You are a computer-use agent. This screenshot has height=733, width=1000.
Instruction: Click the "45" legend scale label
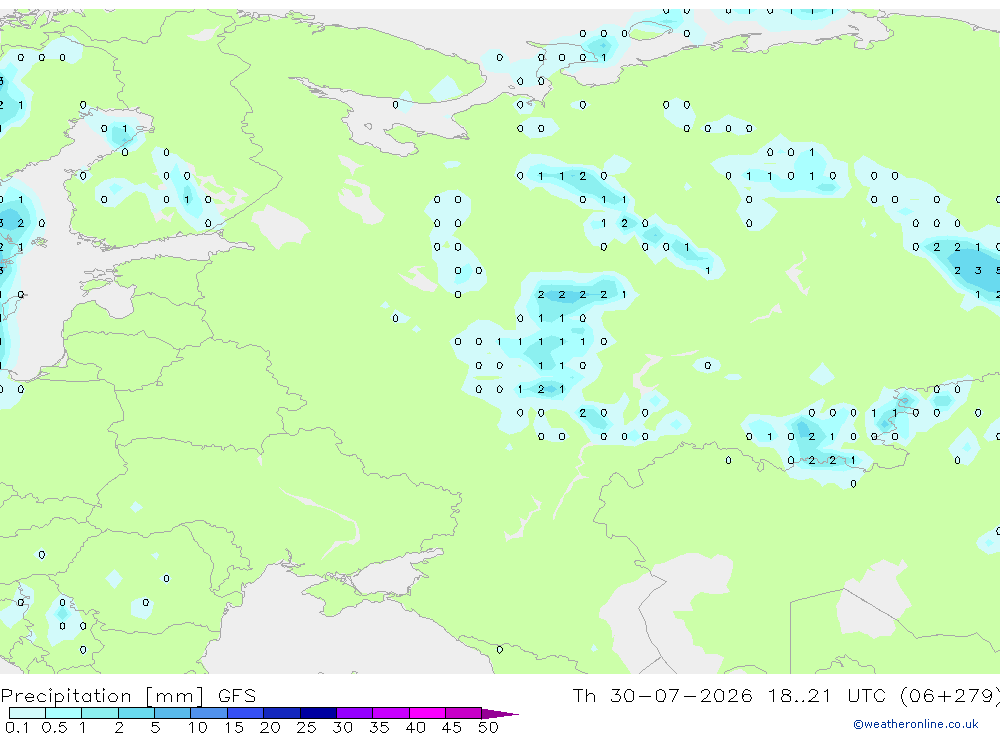(x=452, y=727)
